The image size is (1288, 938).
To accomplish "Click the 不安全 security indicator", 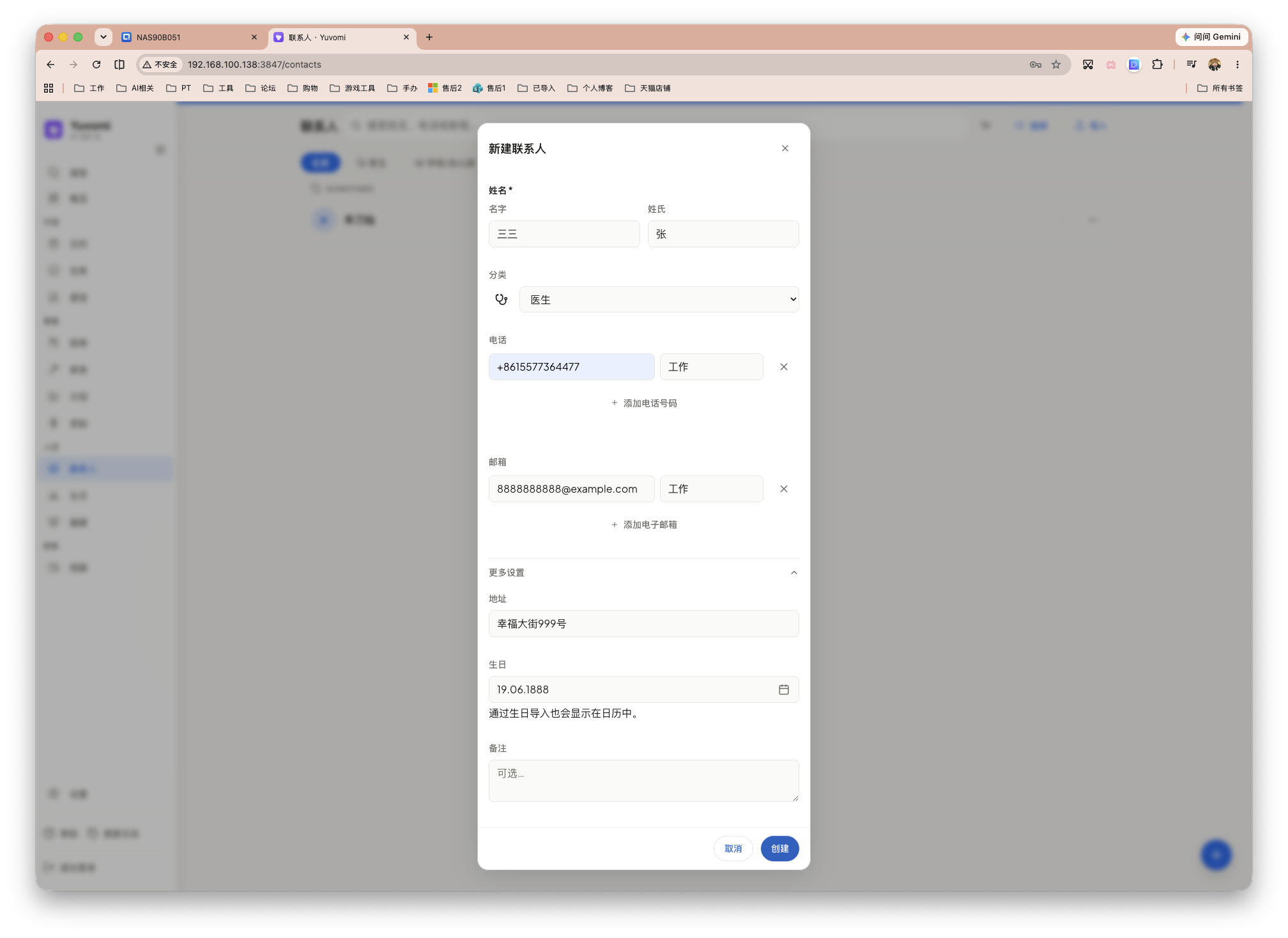I will pyautogui.click(x=161, y=65).
